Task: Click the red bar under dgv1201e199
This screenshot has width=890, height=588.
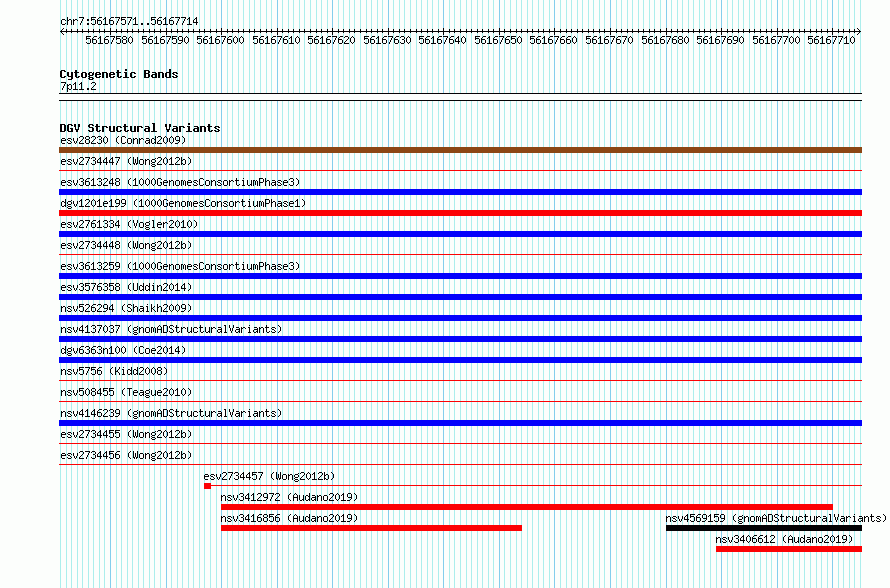Action: [460, 213]
